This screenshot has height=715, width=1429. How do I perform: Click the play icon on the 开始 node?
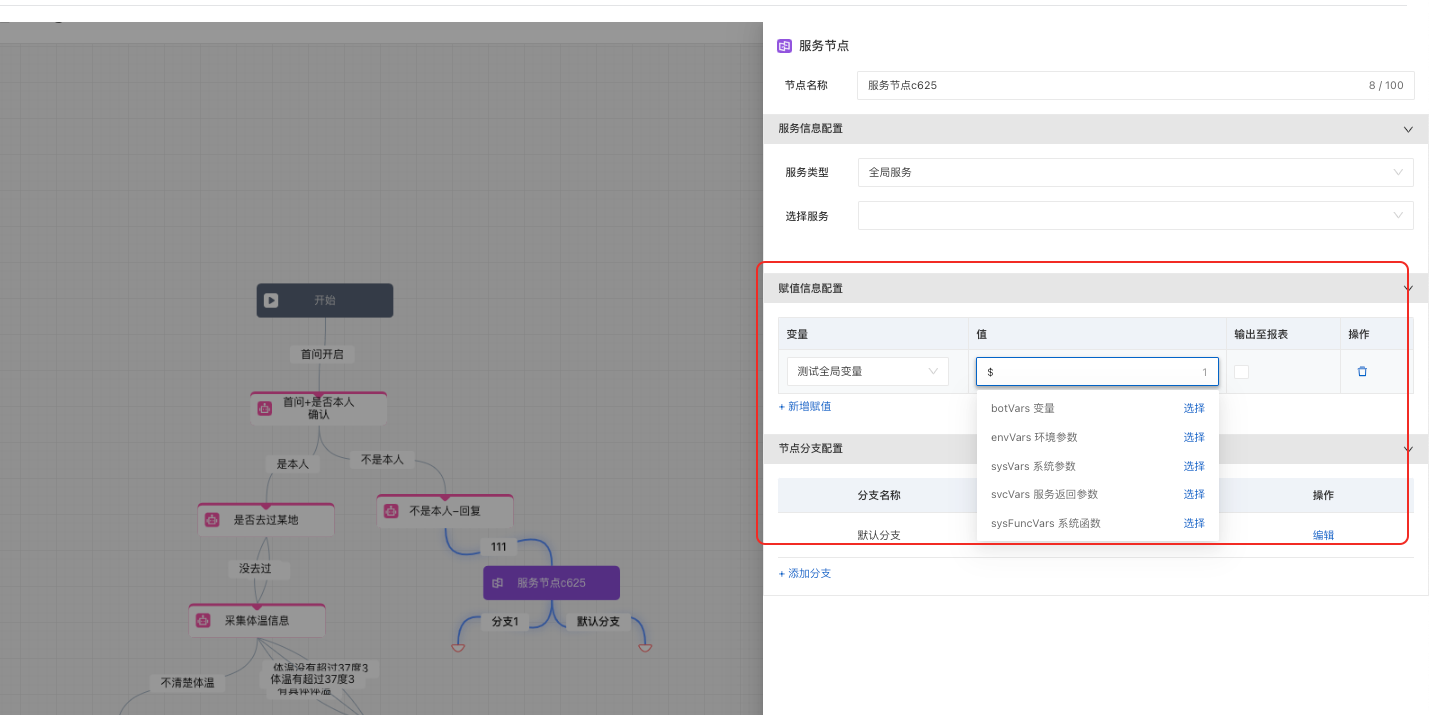(x=271, y=300)
